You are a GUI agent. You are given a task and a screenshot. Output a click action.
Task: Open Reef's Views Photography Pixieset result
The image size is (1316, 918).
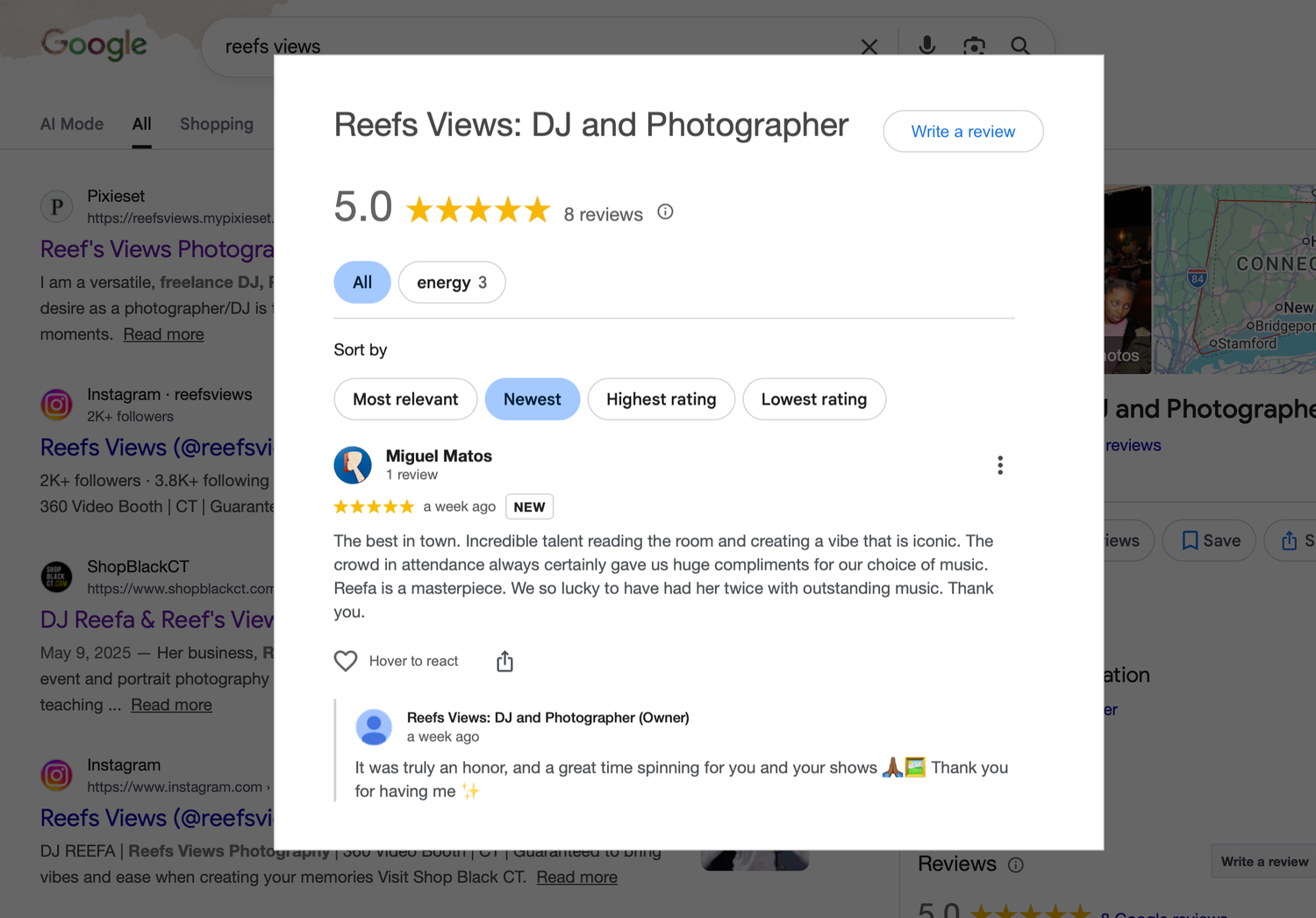pos(157,249)
